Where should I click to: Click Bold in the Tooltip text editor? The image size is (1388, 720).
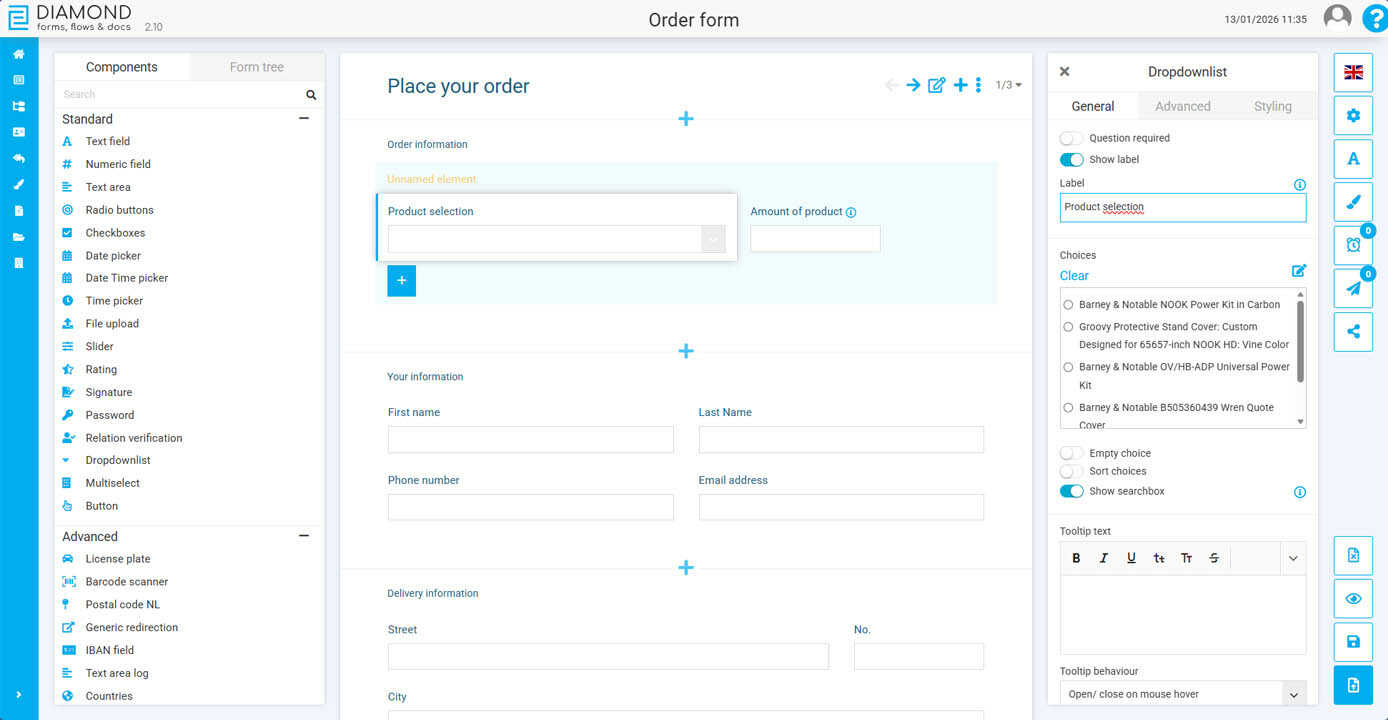coord(1076,557)
